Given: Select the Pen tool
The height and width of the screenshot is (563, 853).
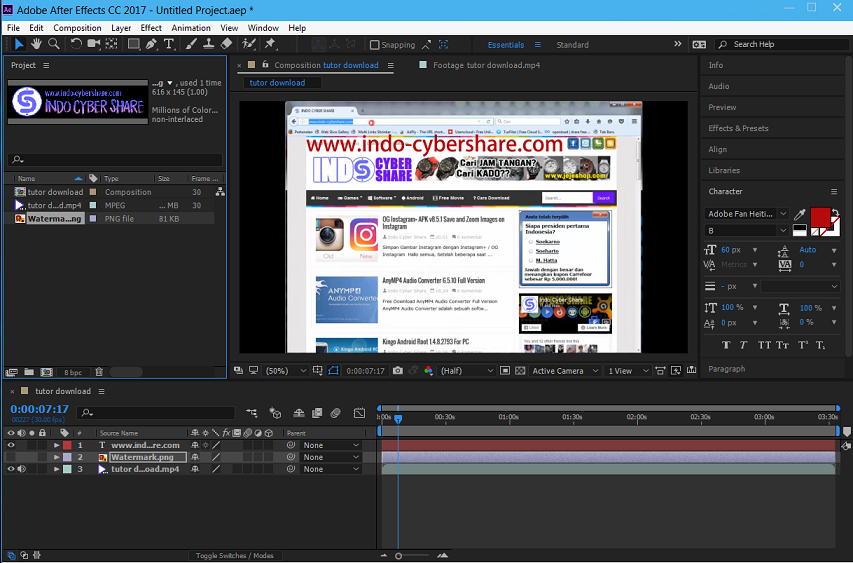Looking at the screenshot, I should pyautogui.click(x=151, y=44).
